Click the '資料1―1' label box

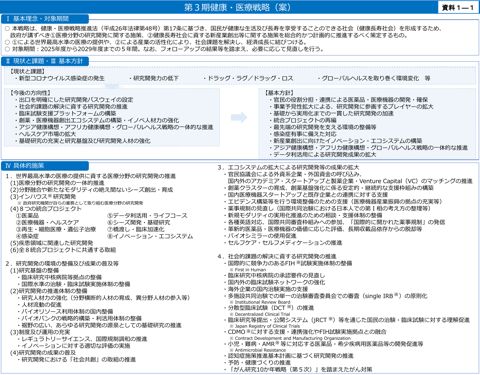[x=458, y=7]
